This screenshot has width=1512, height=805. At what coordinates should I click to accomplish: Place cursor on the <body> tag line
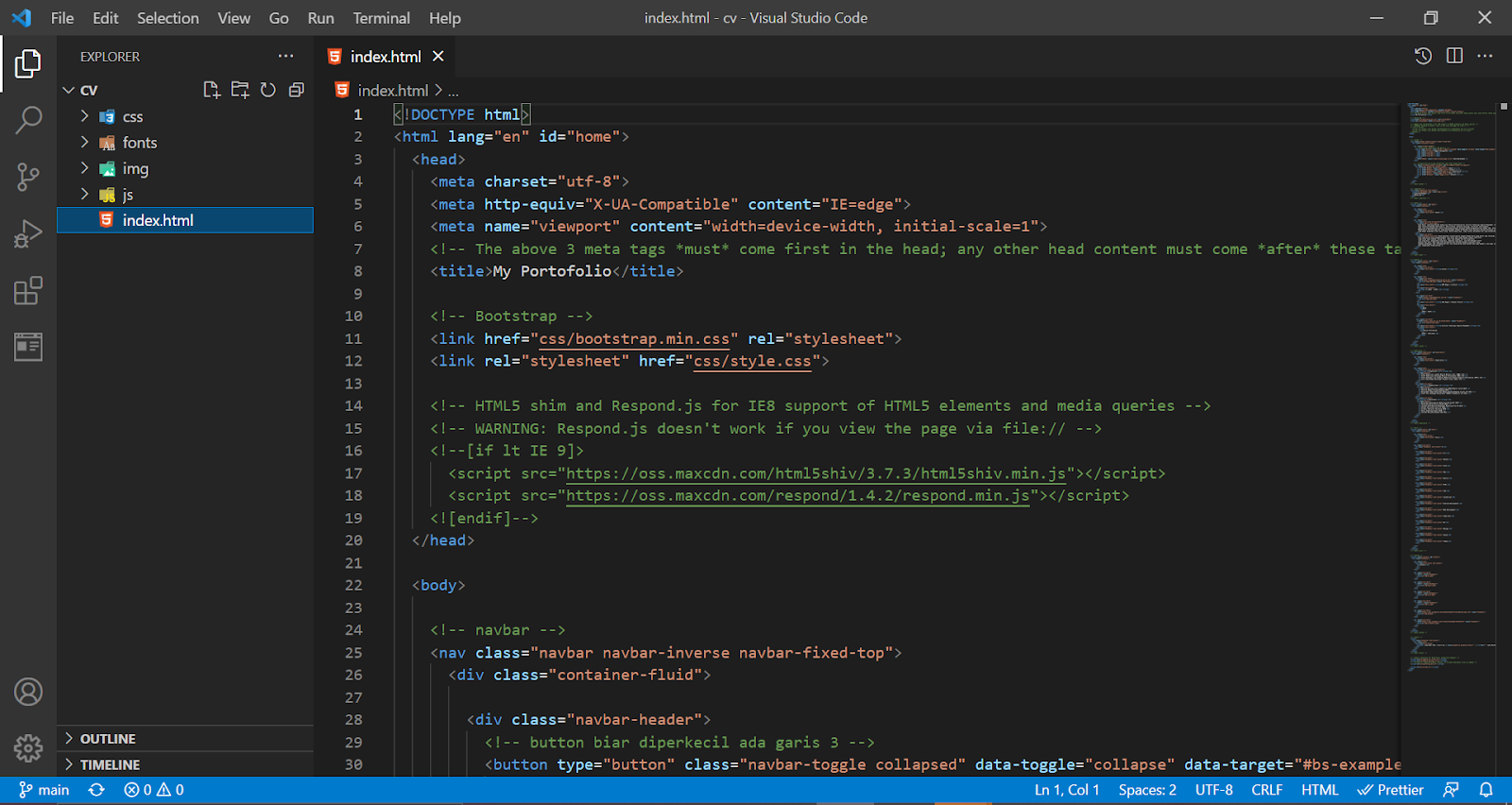click(x=438, y=586)
